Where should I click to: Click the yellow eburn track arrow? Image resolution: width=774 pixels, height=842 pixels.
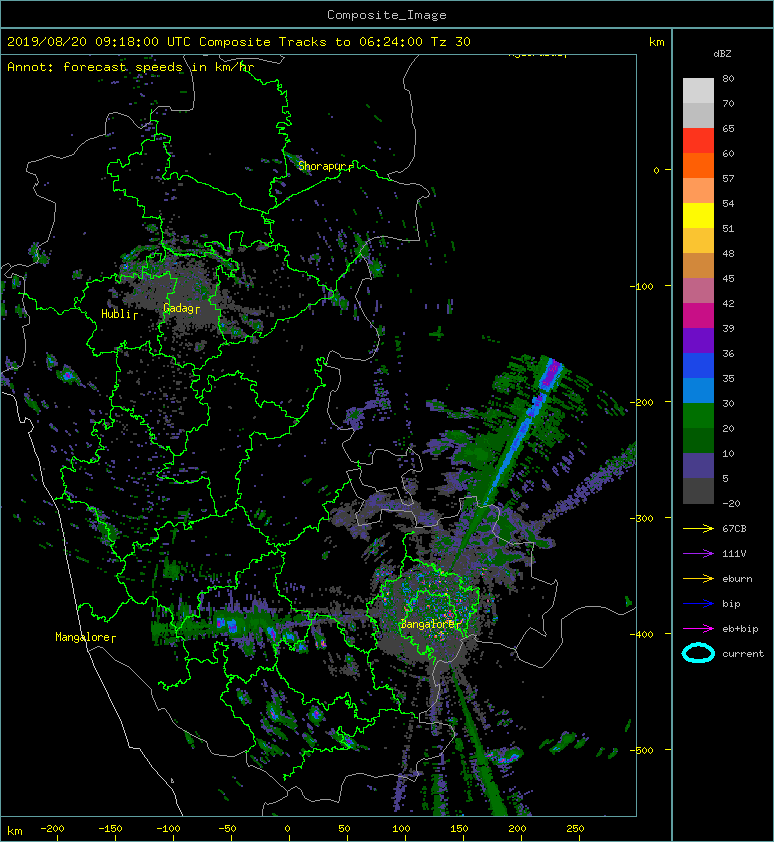698,579
